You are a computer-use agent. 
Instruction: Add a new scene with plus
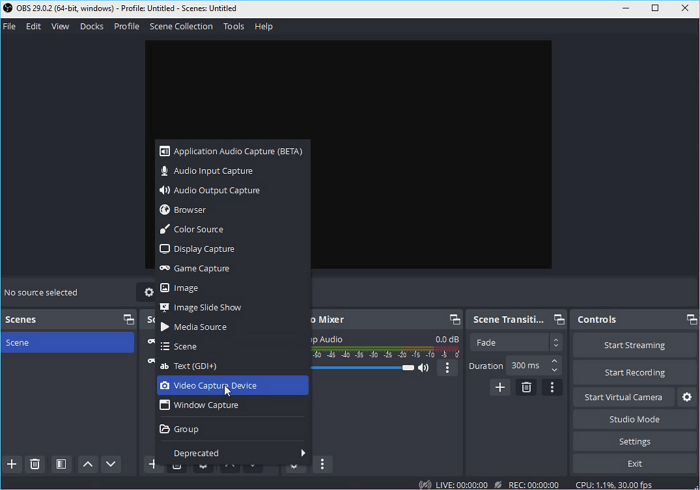(12, 465)
